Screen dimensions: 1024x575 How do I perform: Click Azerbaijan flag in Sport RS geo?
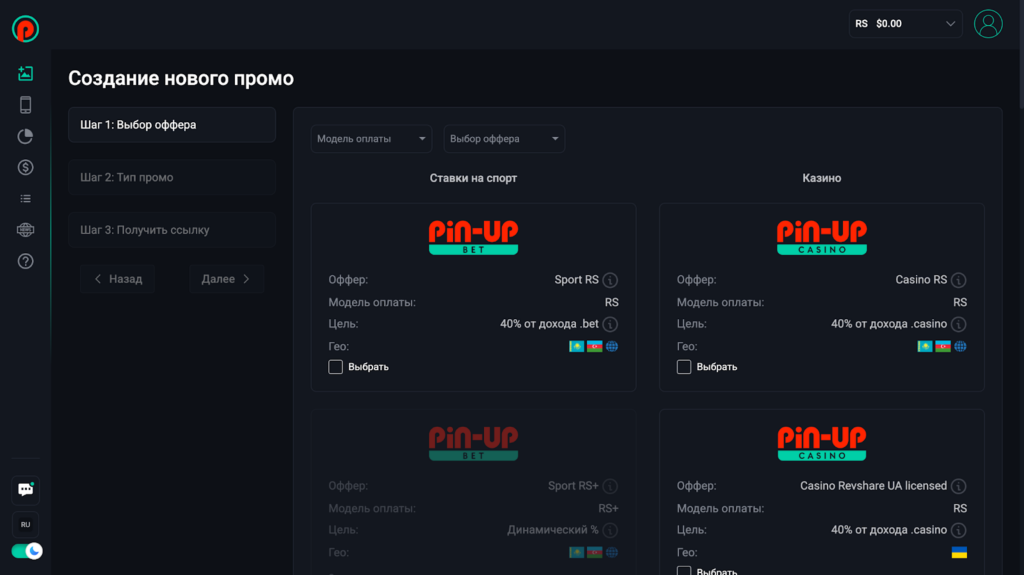[594, 346]
